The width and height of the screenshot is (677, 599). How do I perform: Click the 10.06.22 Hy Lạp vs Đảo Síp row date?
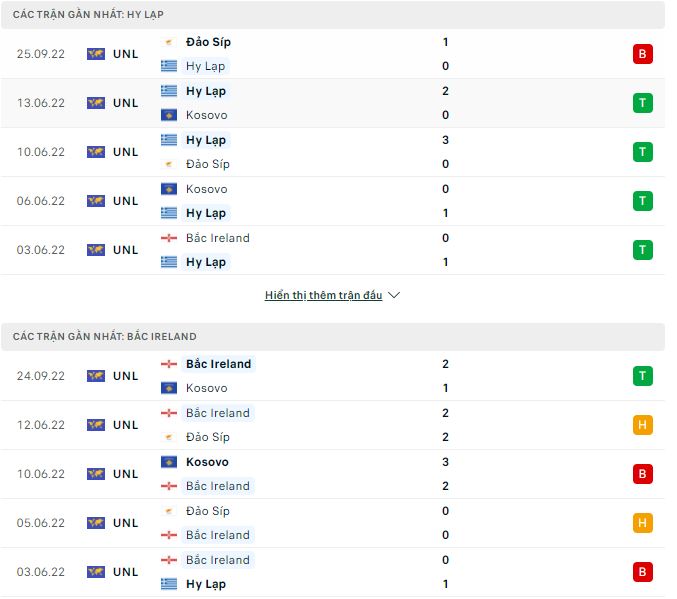click(41, 152)
